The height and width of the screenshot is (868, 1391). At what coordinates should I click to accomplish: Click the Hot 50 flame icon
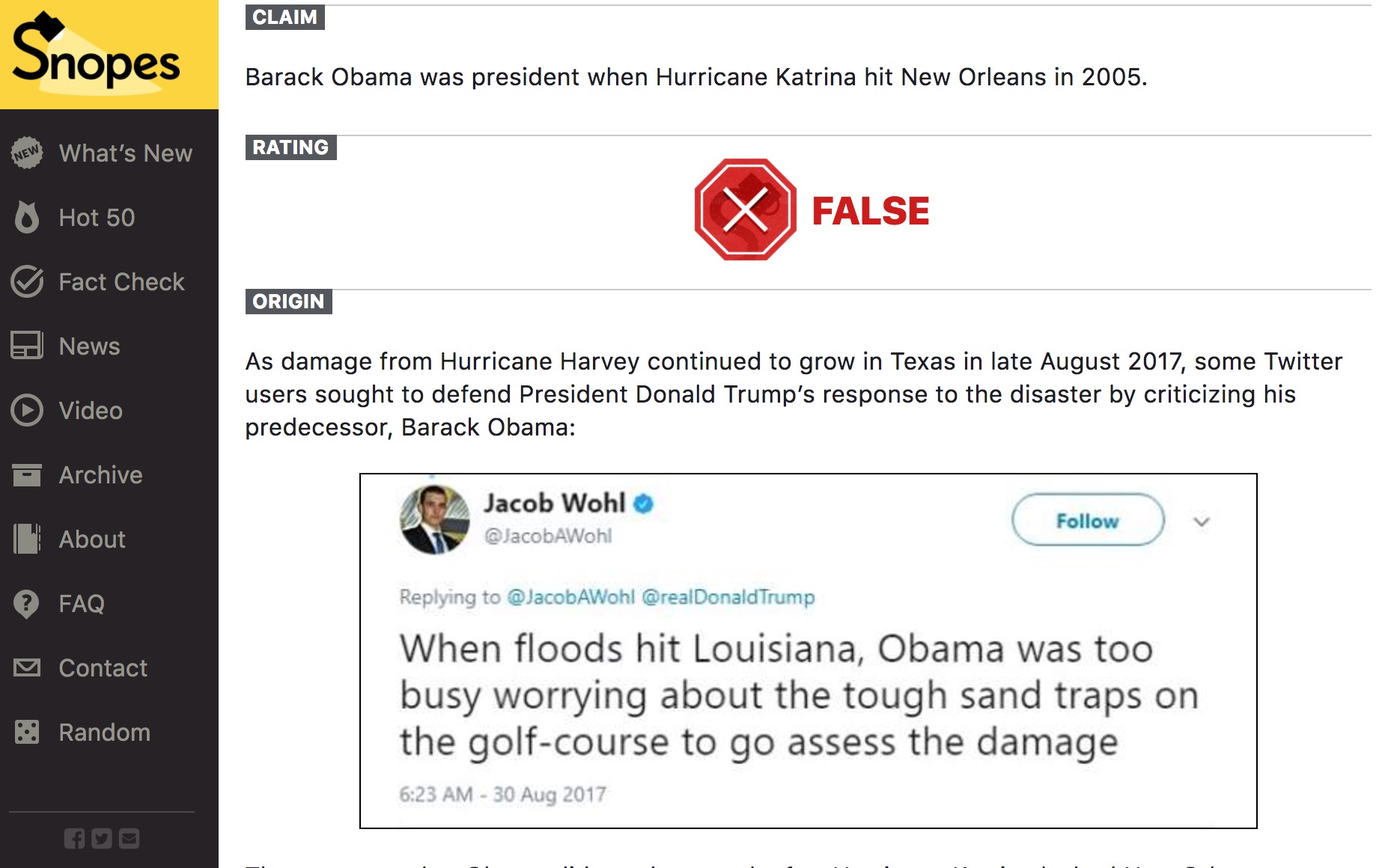point(27,218)
